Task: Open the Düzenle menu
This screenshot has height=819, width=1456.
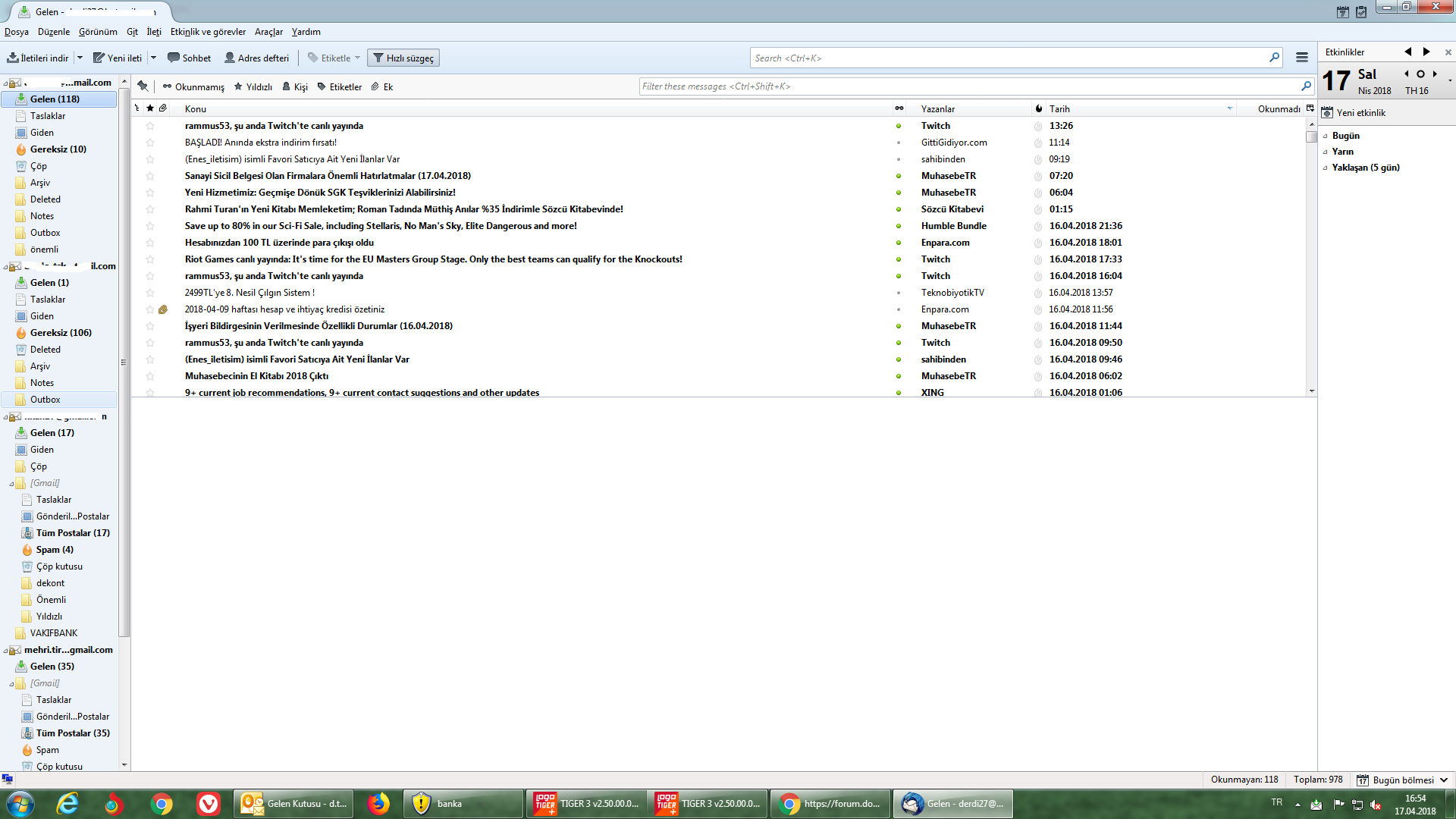Action: point(54,32)
